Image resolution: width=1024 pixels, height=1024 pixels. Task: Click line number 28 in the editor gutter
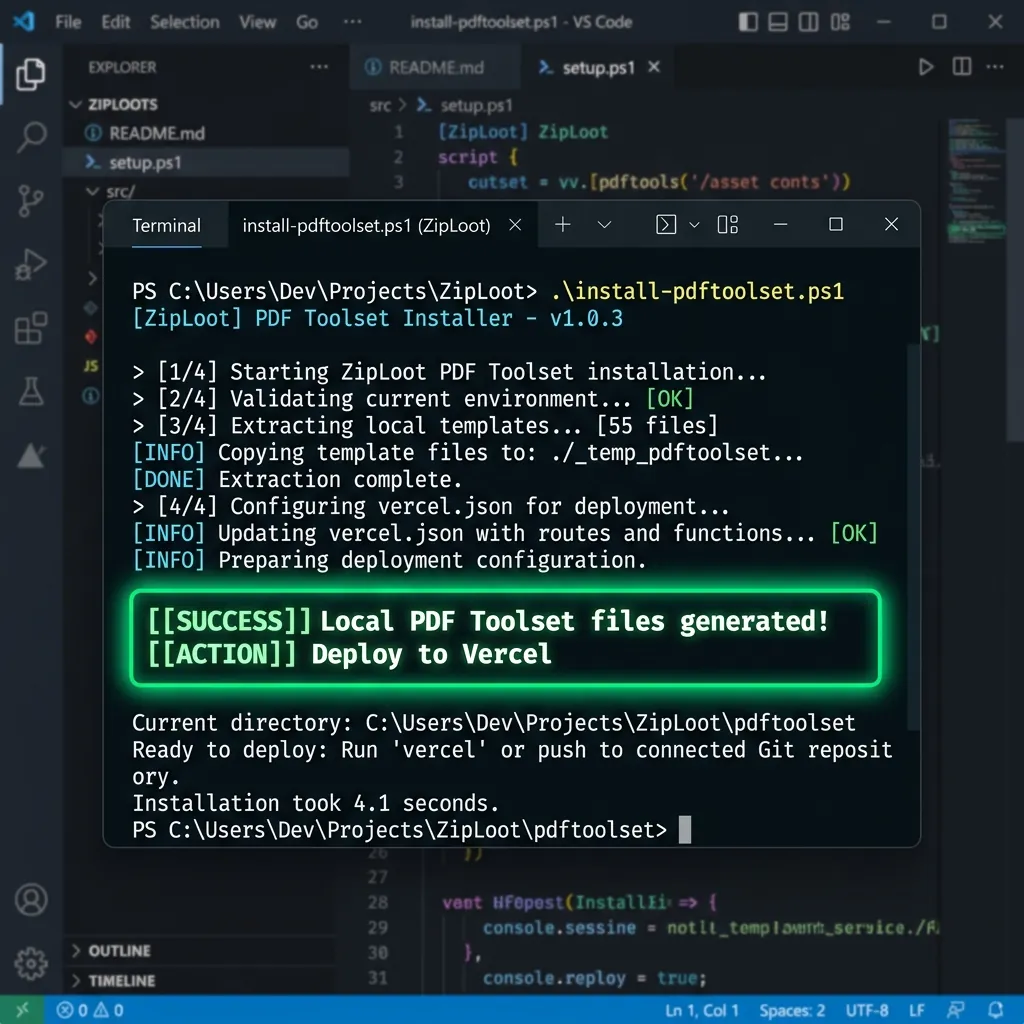378,903
